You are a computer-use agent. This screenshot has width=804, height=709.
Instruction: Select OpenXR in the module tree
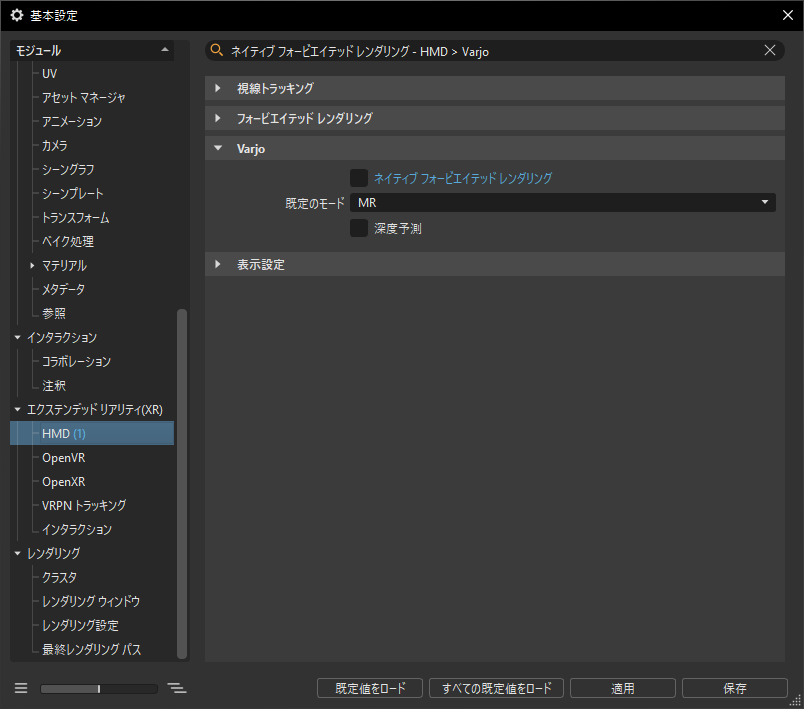click(64, 482)
